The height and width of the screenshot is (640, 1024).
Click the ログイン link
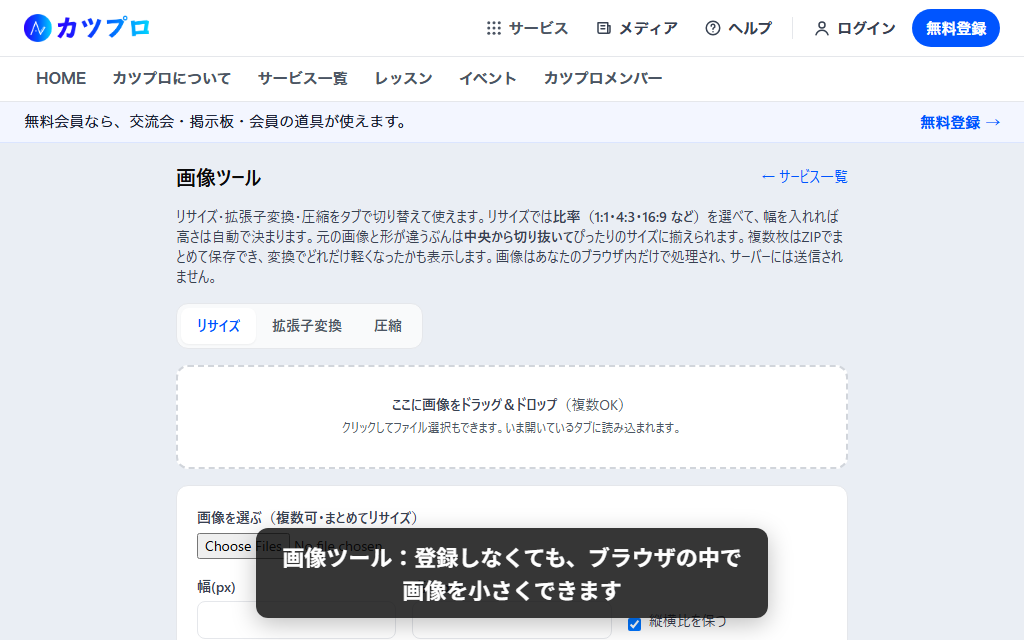(x=855, y=28)
